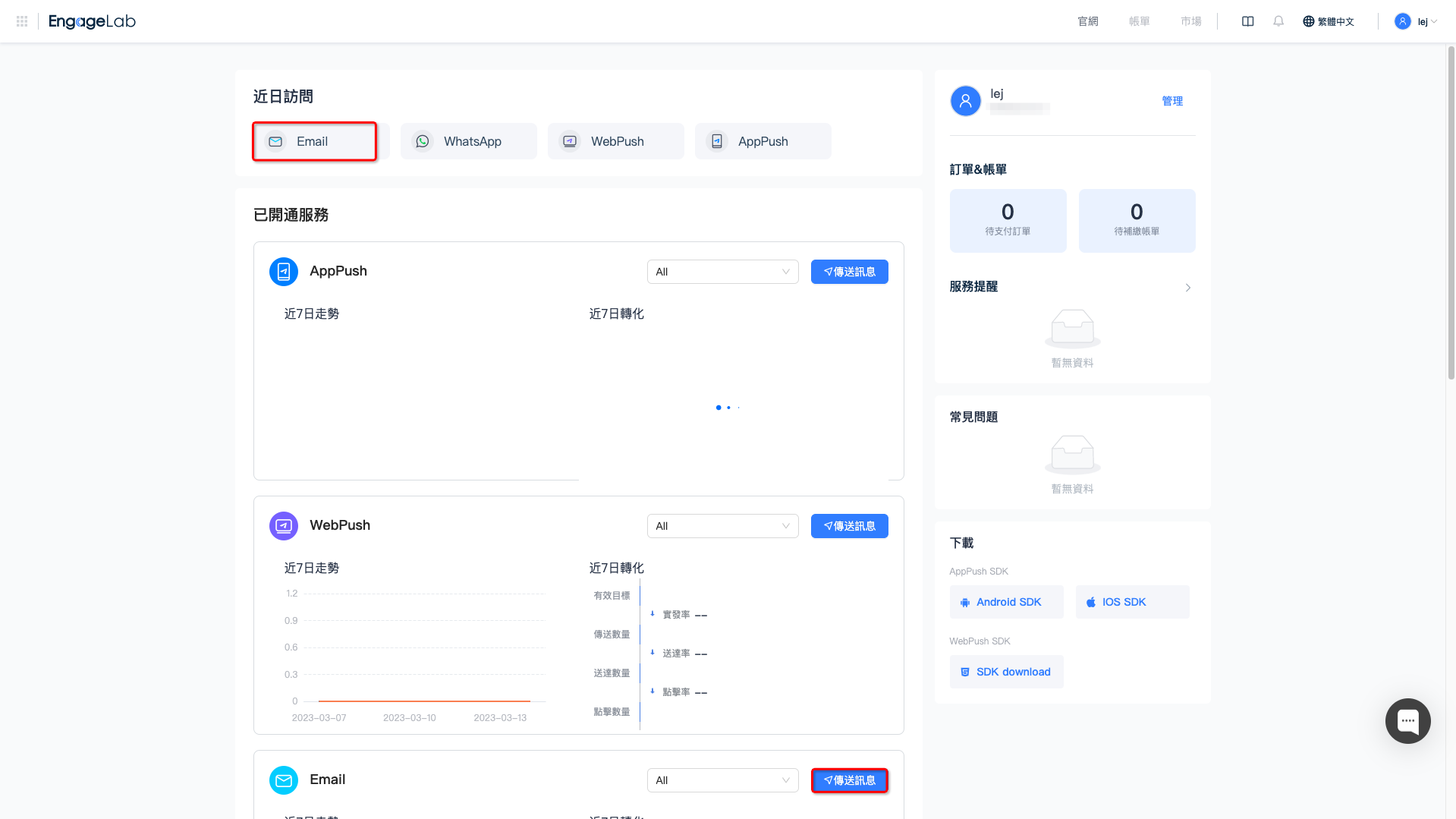Click the profile avatar in the lej card
The image size is (1456, 819).
(966, 101)
